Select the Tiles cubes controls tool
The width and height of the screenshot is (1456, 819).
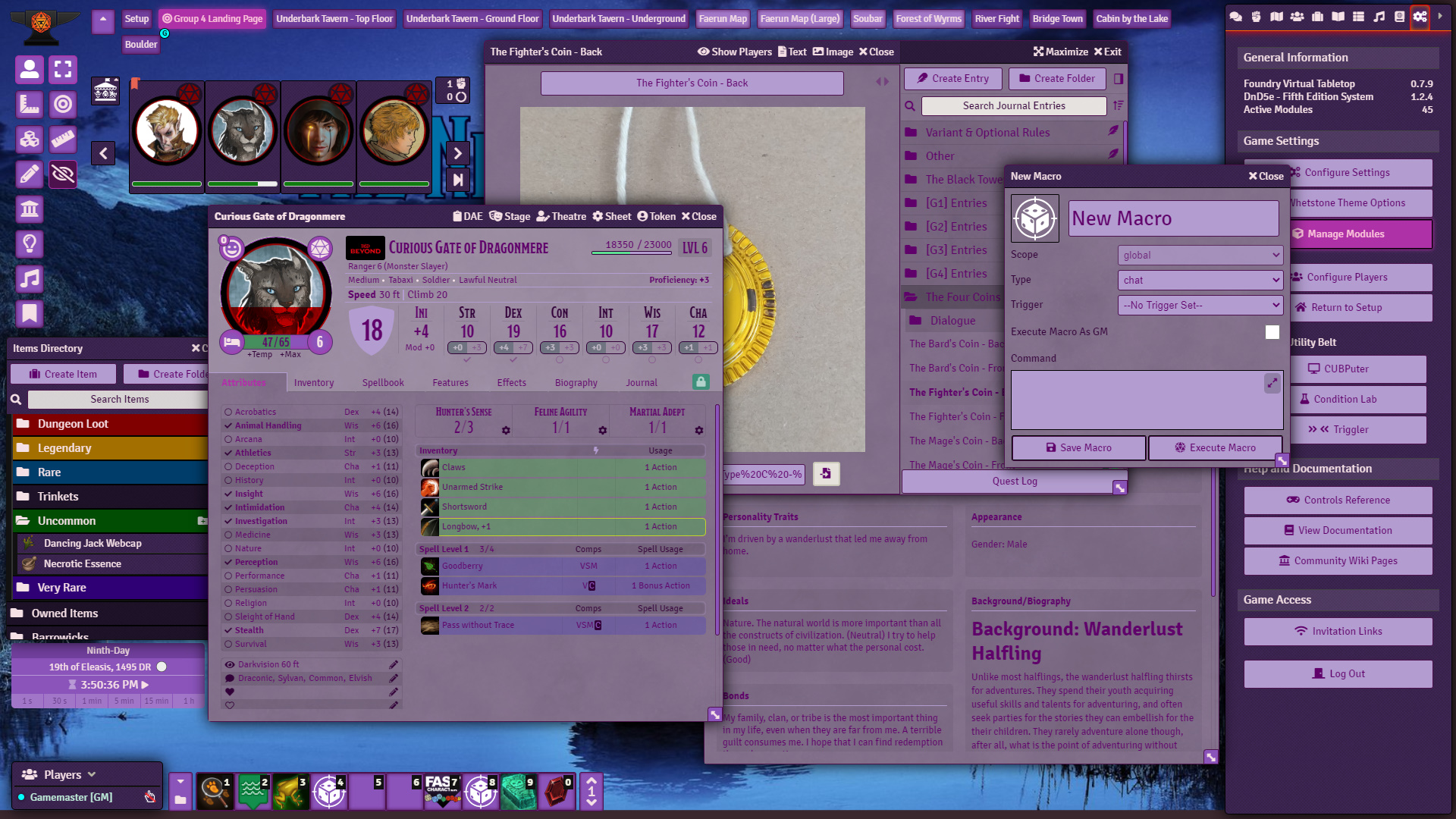point(30,140)
